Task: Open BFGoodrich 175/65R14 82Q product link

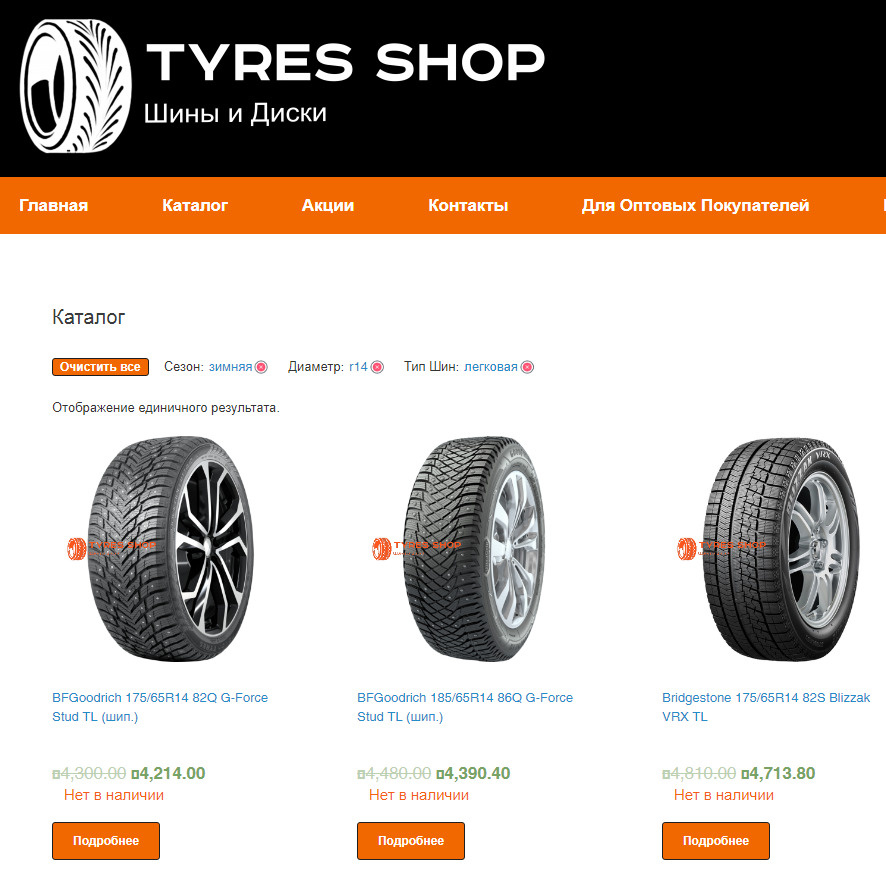Action: tap(160, 707)
